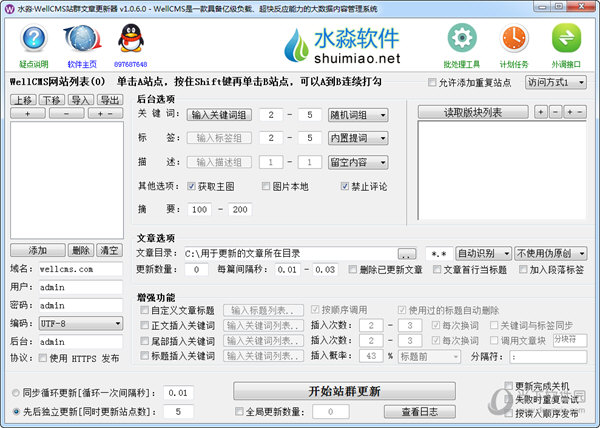This screenshot has height=428, width=600.
Task: Select 先后独立更新 radio button
Action: (16, 412)
